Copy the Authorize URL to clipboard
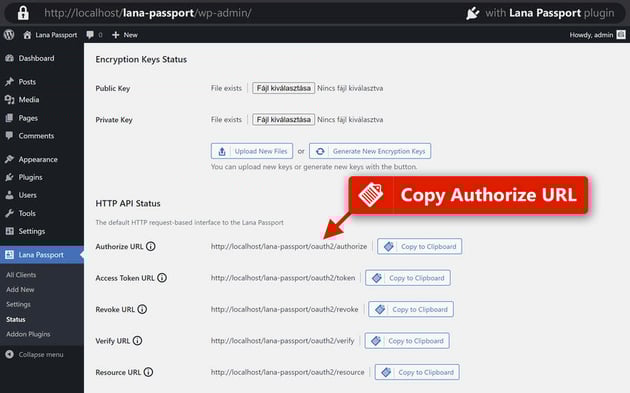The image size is (630, 393). pyautogui.click(x=419, y=246)
